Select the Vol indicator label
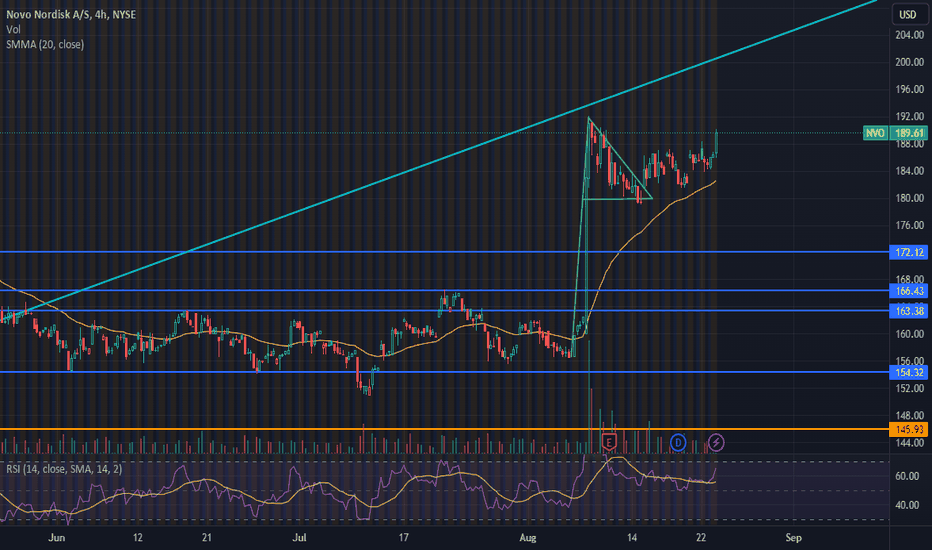Image resolution: width=932 pixels, height=550 pixels. 13,29
